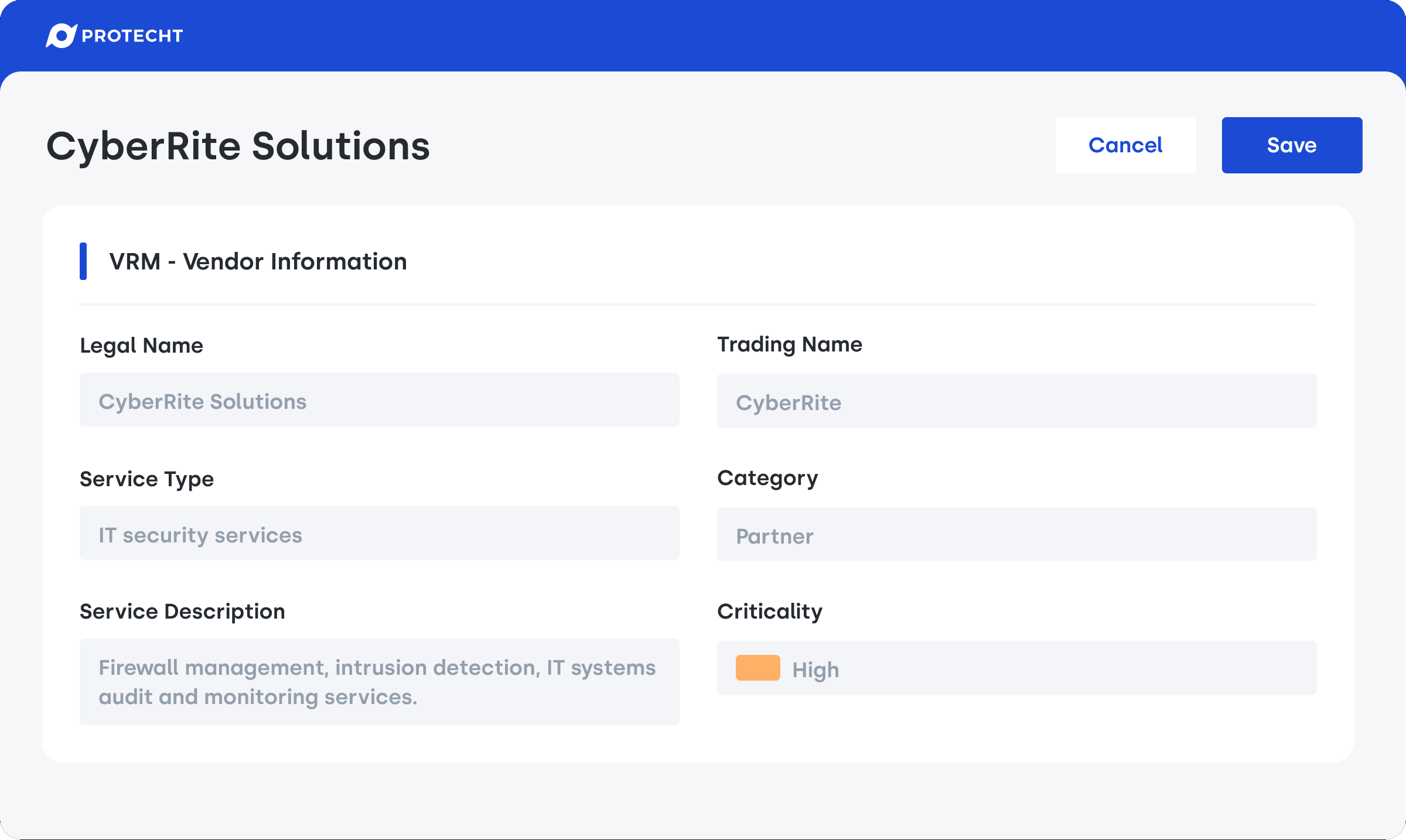This screenshot has height=840, width=1406.
Task: Select the CyberRite text in Trading Name
Action: click(x=788, y=402)
